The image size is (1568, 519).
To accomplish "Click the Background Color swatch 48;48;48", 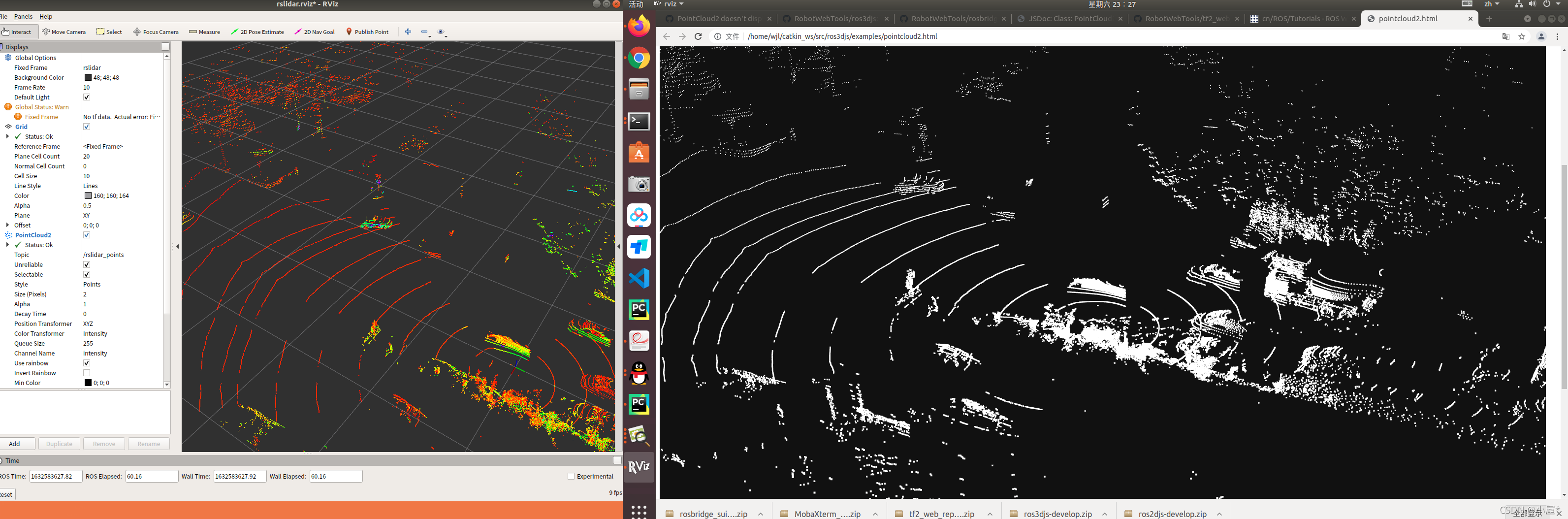I will (x=88, y=77).
